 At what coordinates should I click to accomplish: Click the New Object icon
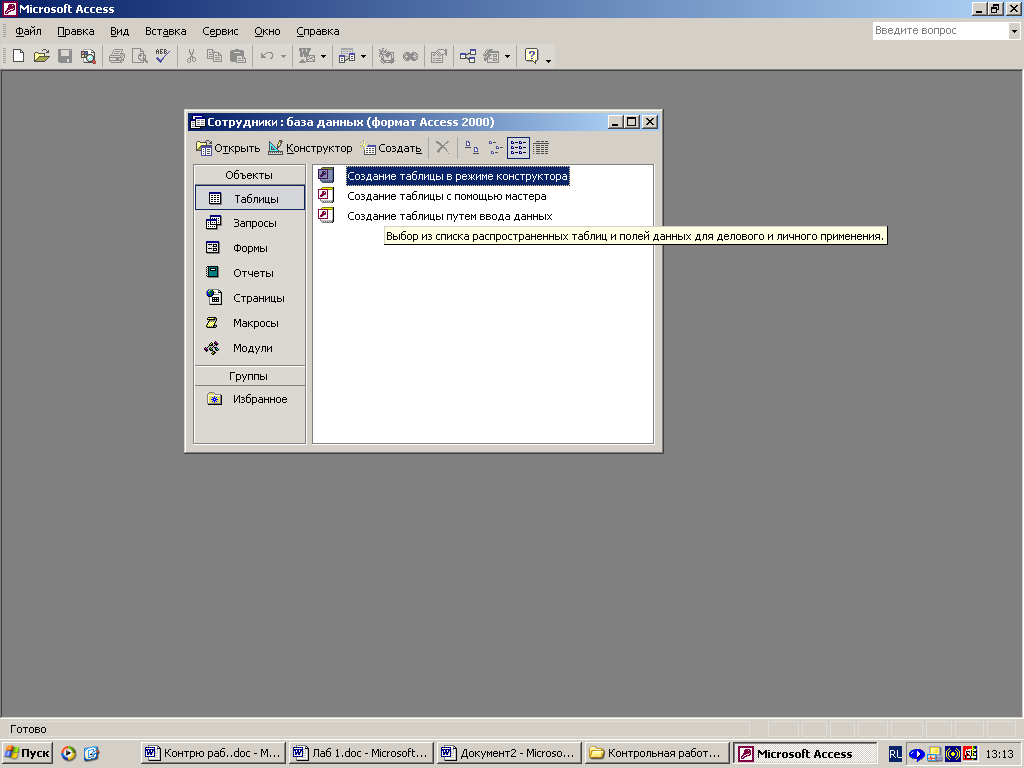491,56
